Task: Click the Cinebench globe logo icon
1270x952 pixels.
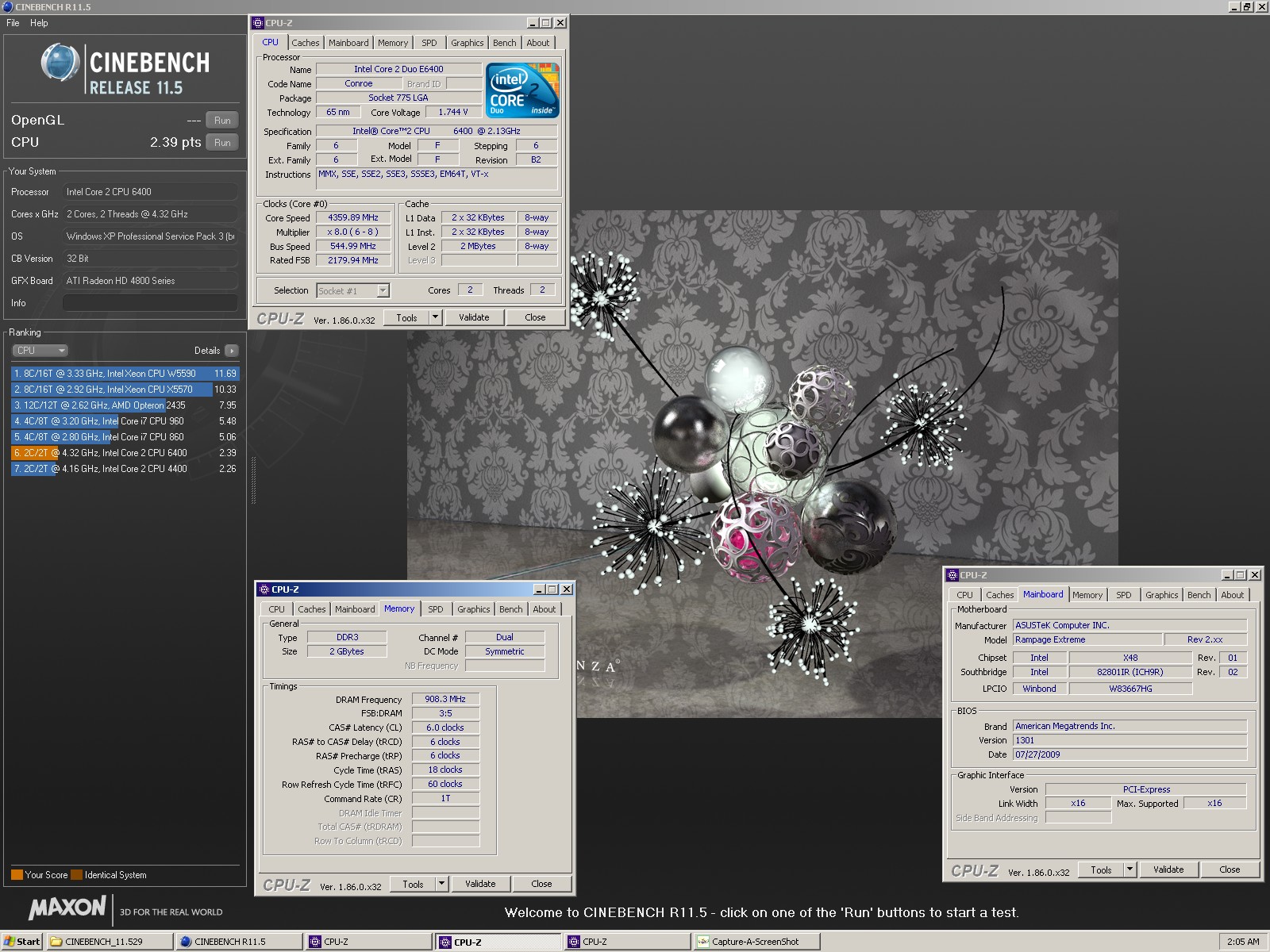Action: [60, 63]
